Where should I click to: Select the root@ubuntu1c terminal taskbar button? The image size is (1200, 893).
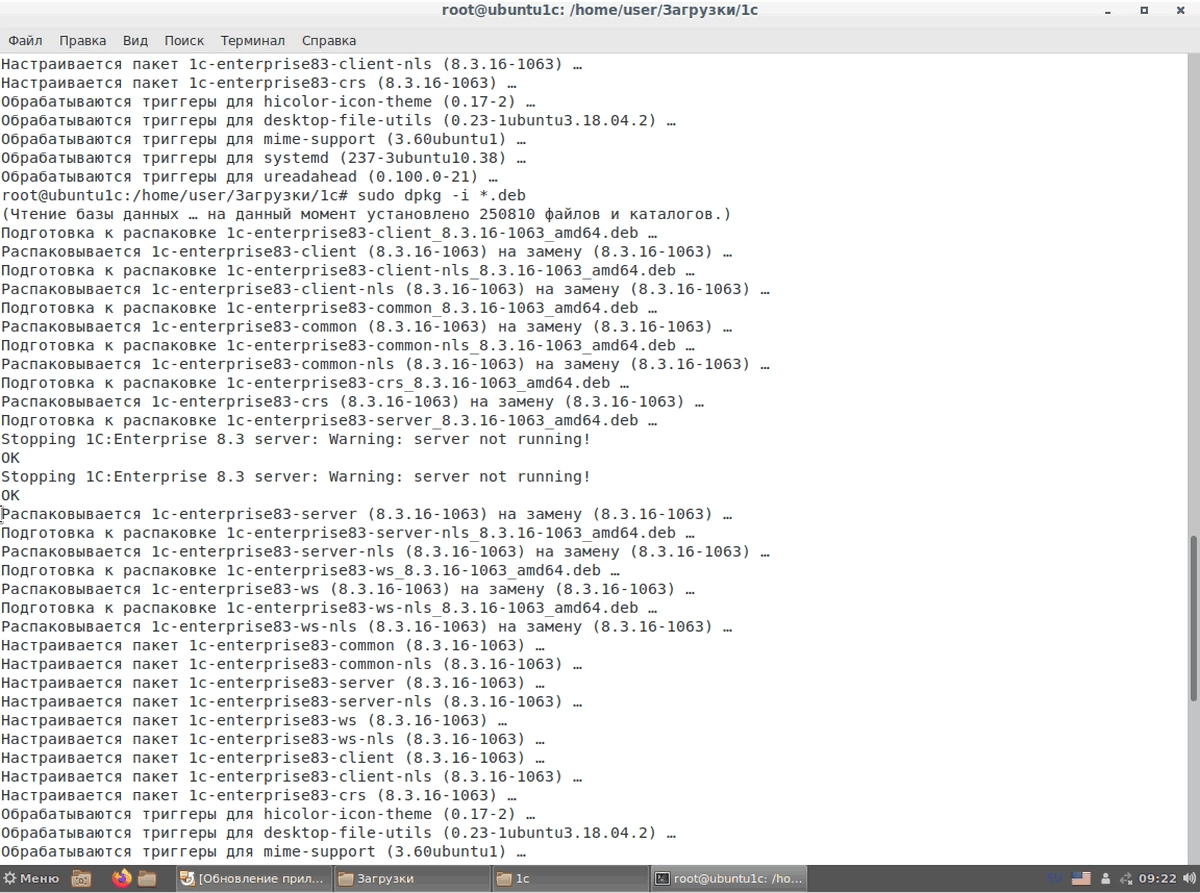728,879
